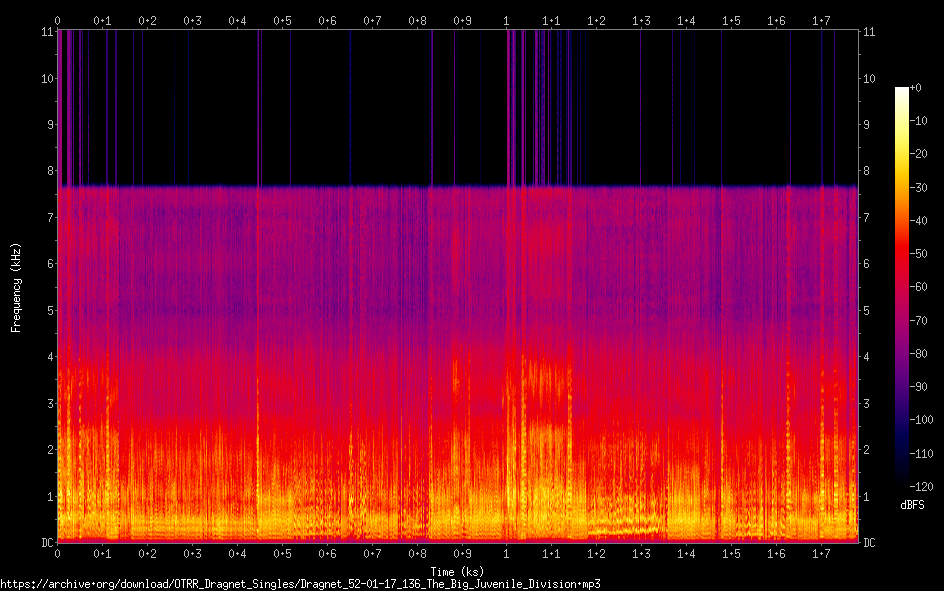Click the 1.7 tick on the bottom time axis
The image size is (944, 591).
(x=822, y=553)
